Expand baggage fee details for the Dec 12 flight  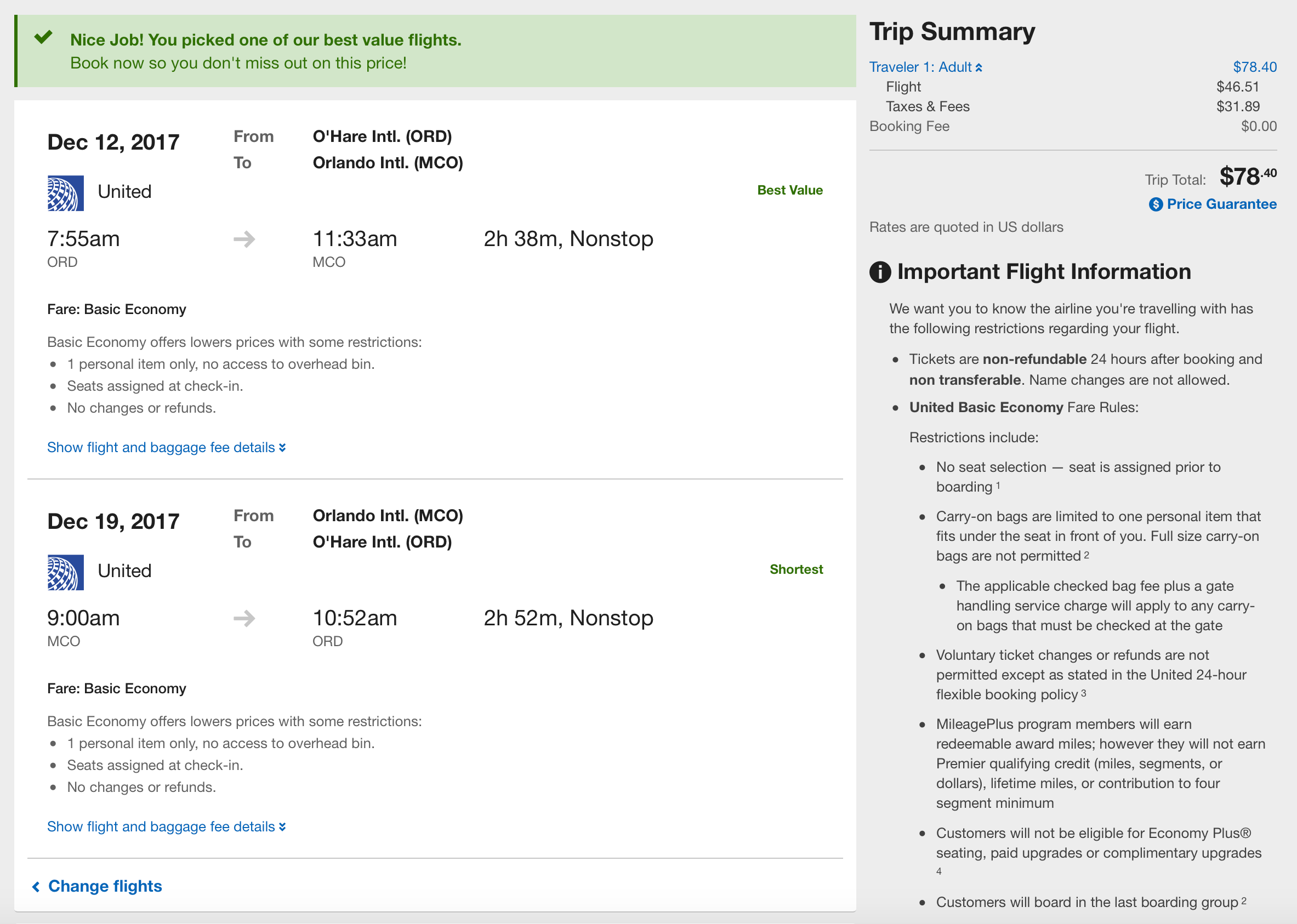click(166, 448)
